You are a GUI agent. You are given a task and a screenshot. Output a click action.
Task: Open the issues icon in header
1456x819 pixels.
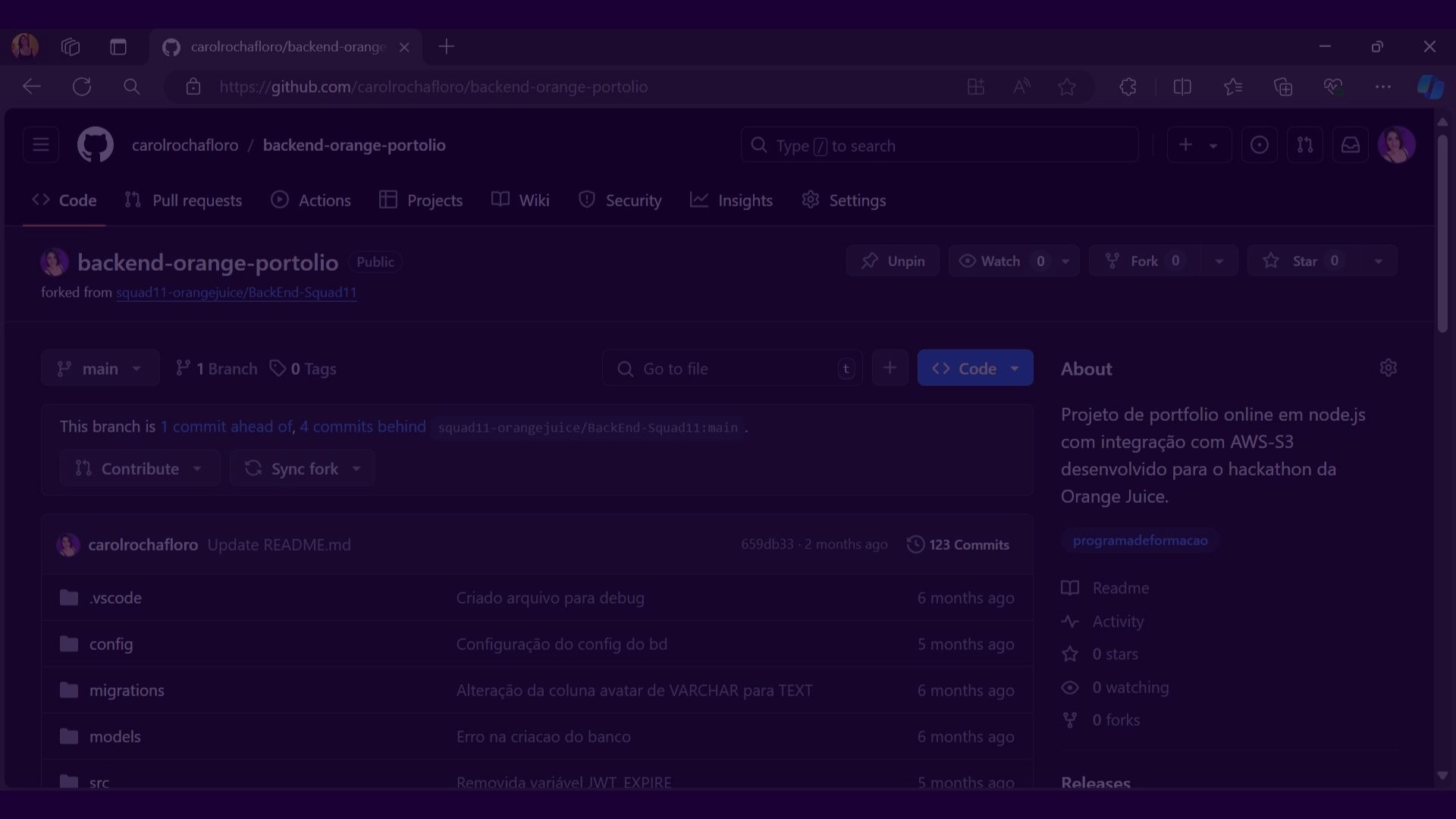1259,145
